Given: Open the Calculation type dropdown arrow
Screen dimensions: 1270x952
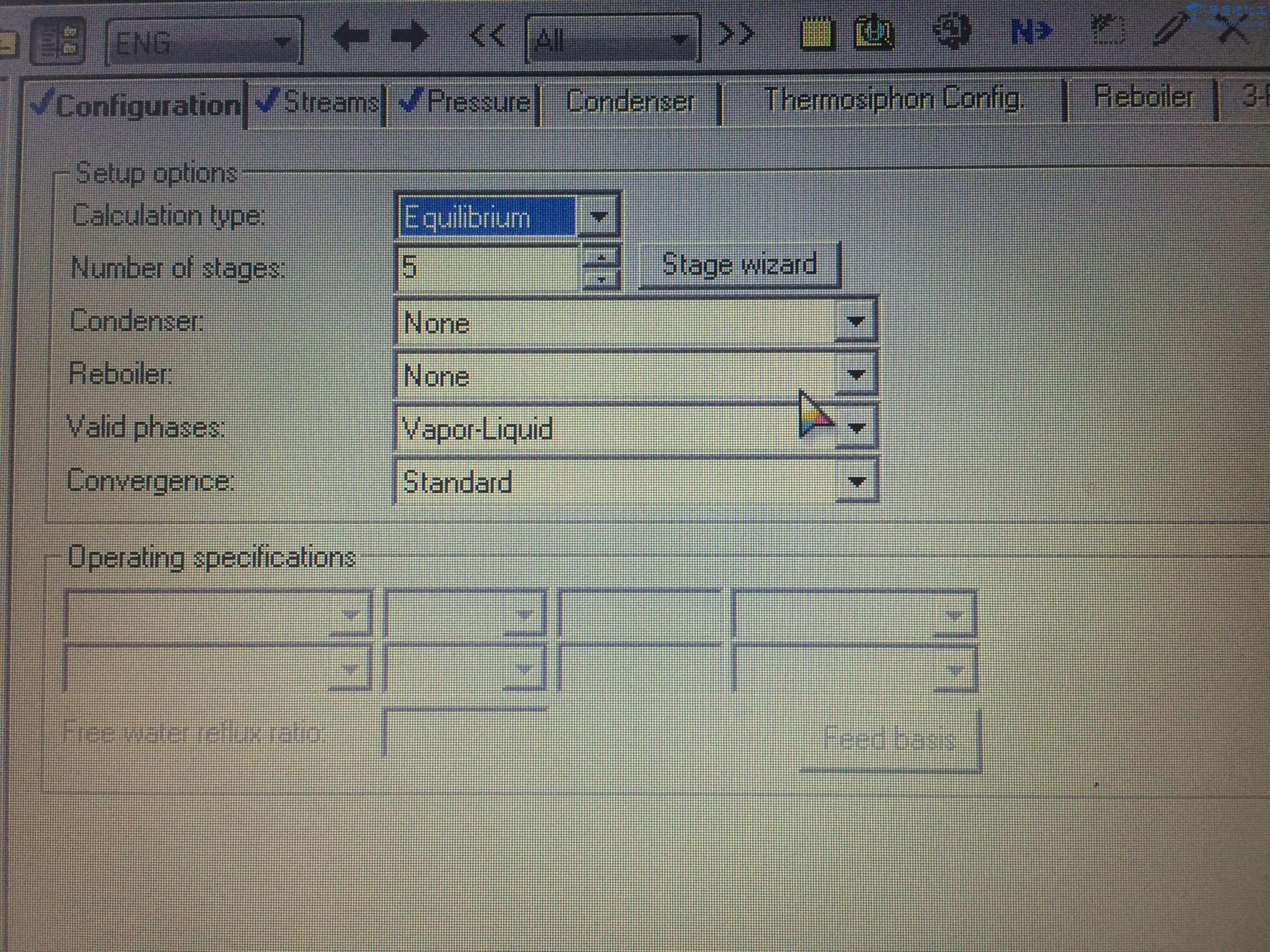Looking at the screenshot, I should click(598, 216).
